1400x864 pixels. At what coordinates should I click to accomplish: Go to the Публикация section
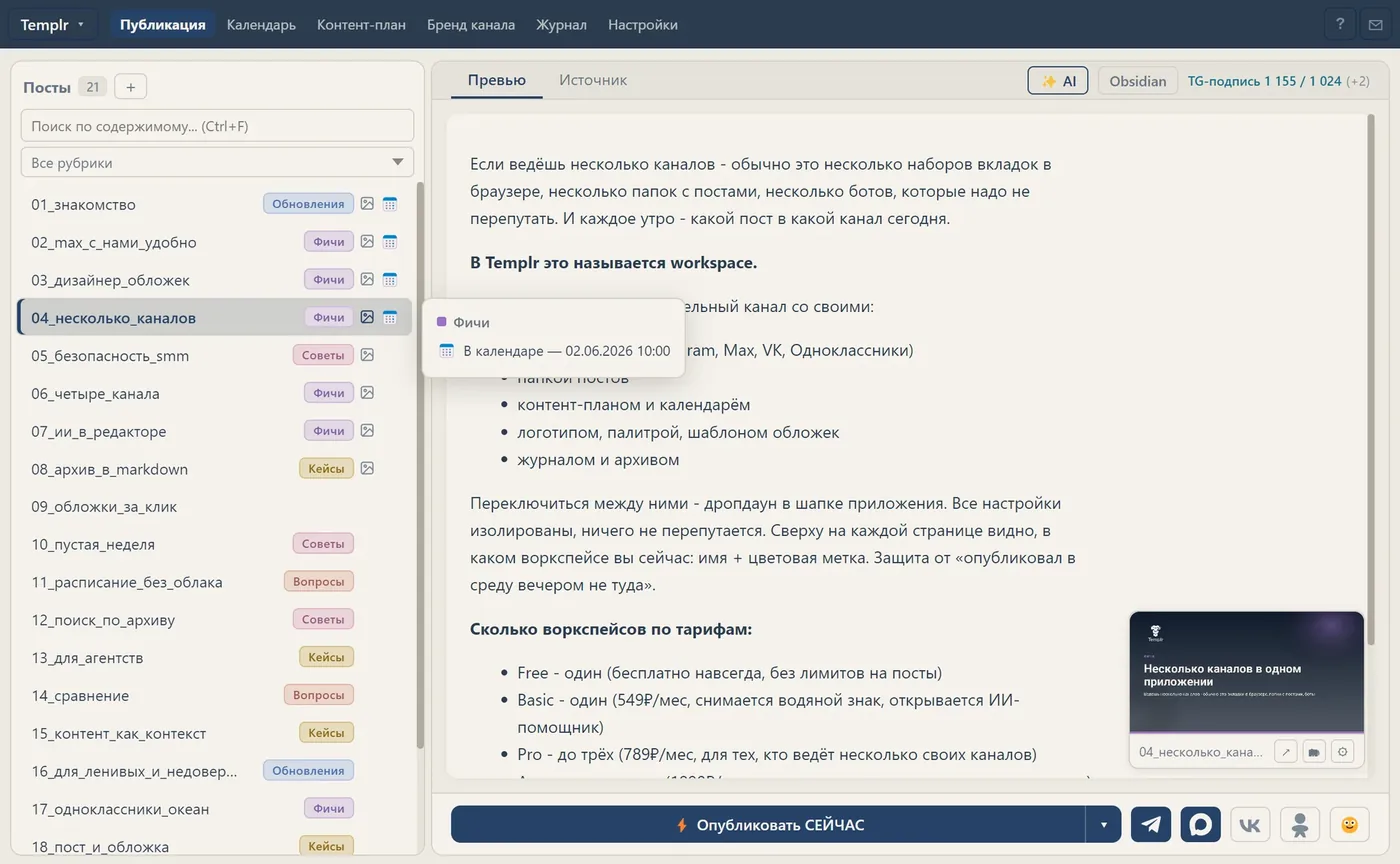pos(163,24)
